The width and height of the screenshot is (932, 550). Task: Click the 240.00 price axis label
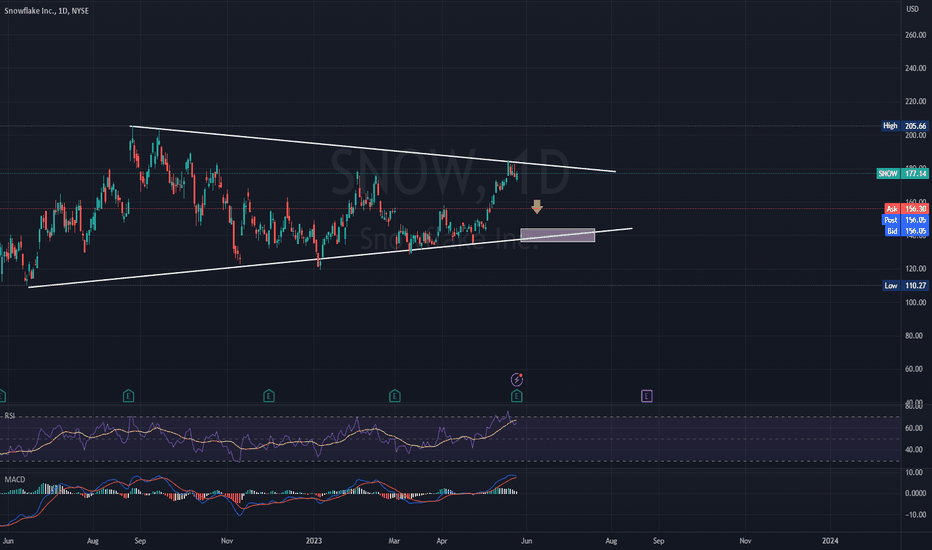915,68
